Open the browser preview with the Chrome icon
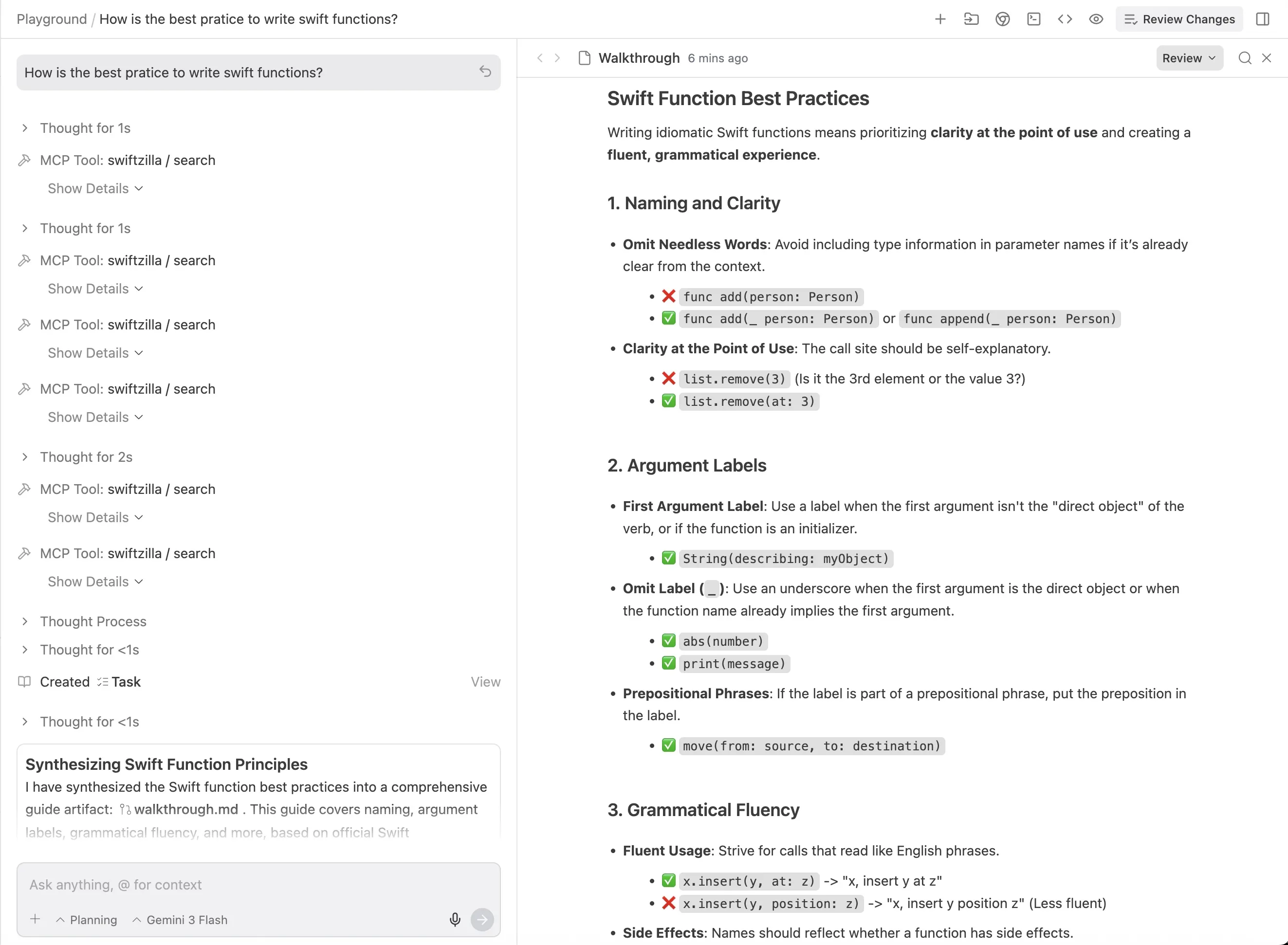The width and height of the screenshot is (1288, 945). 1002,19
